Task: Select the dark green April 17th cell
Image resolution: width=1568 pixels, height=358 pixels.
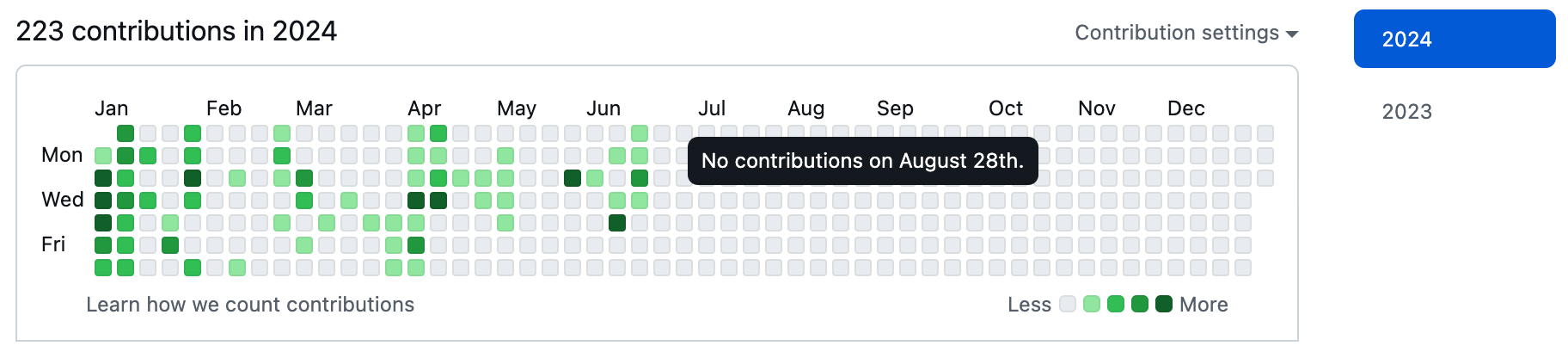Action: tap(438, 201)
